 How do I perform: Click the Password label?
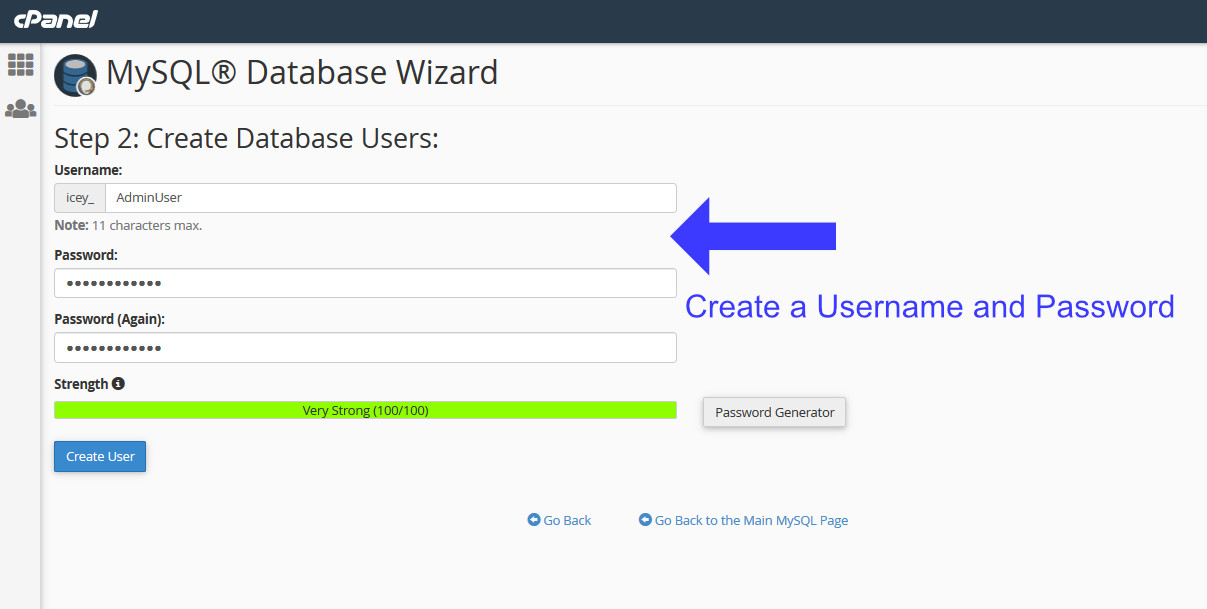point(86,255)
